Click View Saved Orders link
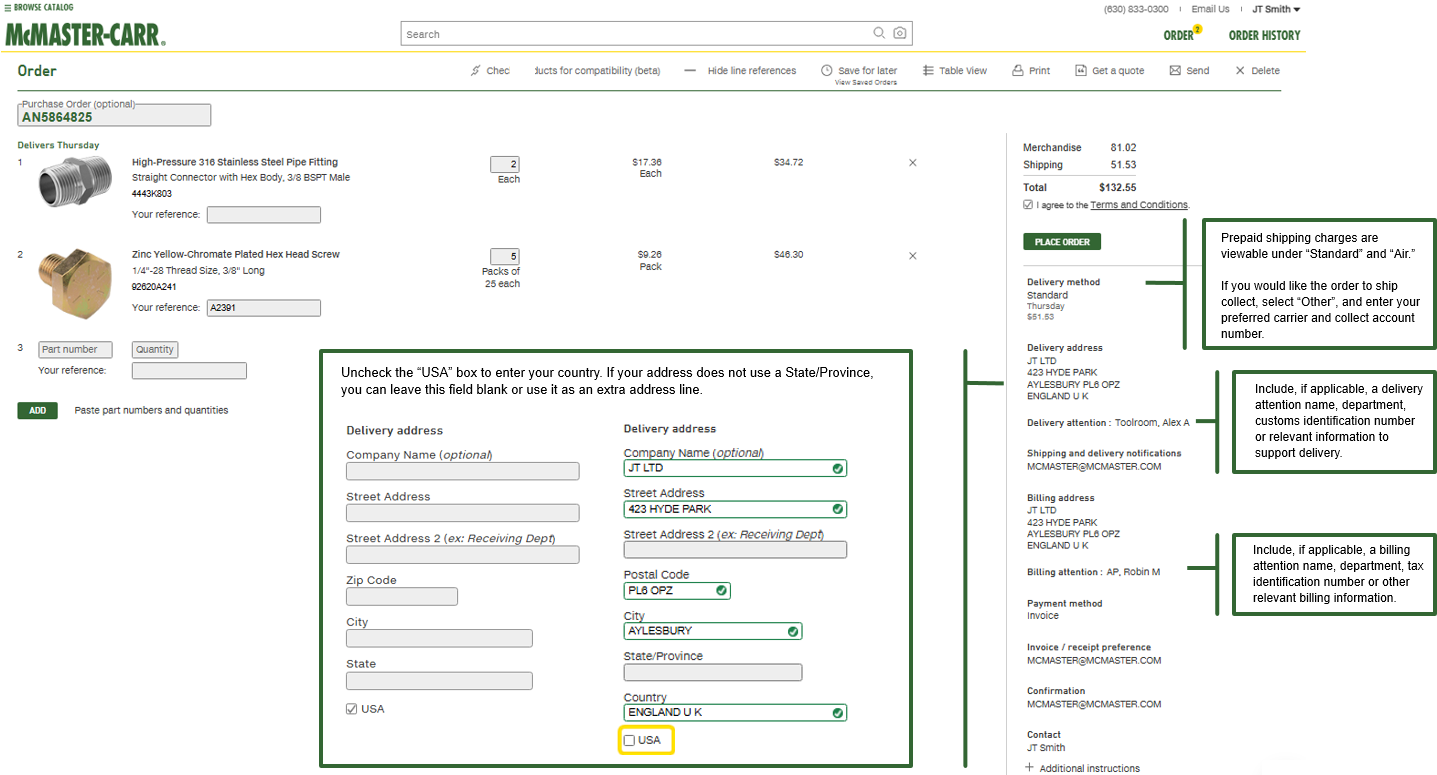This screenshot has width=1437, height=775. [866, 82]
